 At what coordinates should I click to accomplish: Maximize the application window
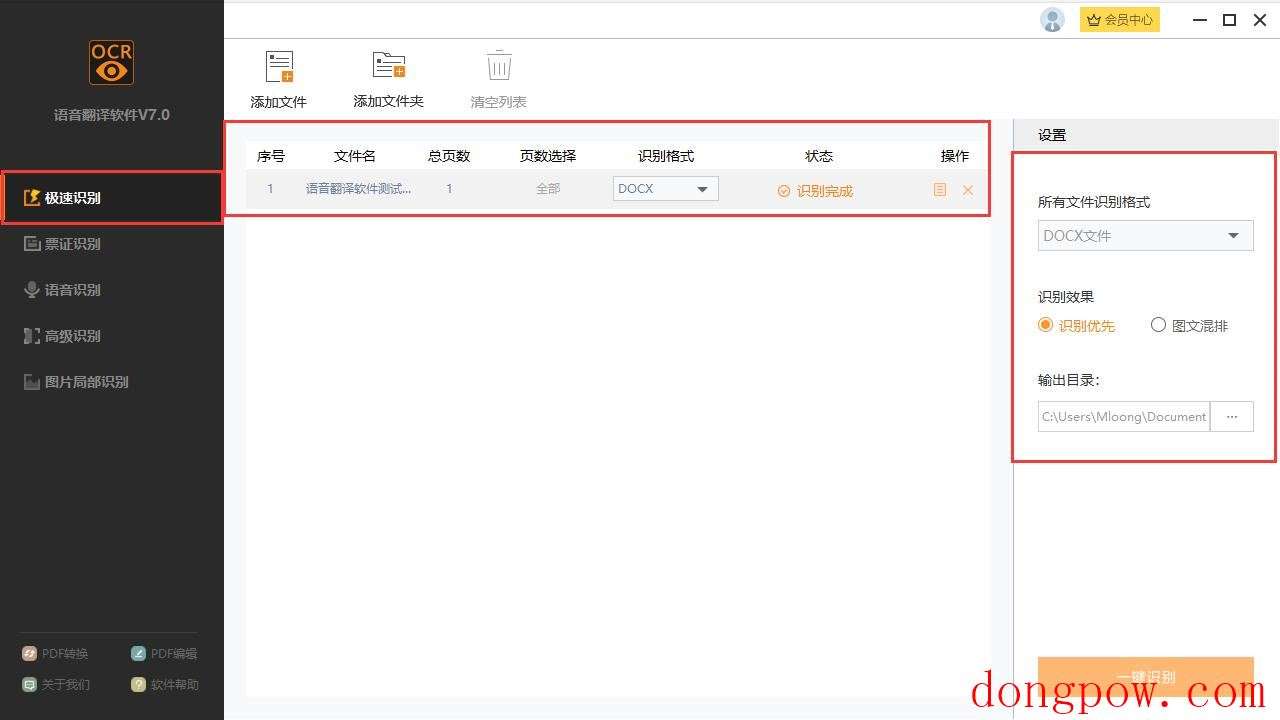coord(1230,19)
